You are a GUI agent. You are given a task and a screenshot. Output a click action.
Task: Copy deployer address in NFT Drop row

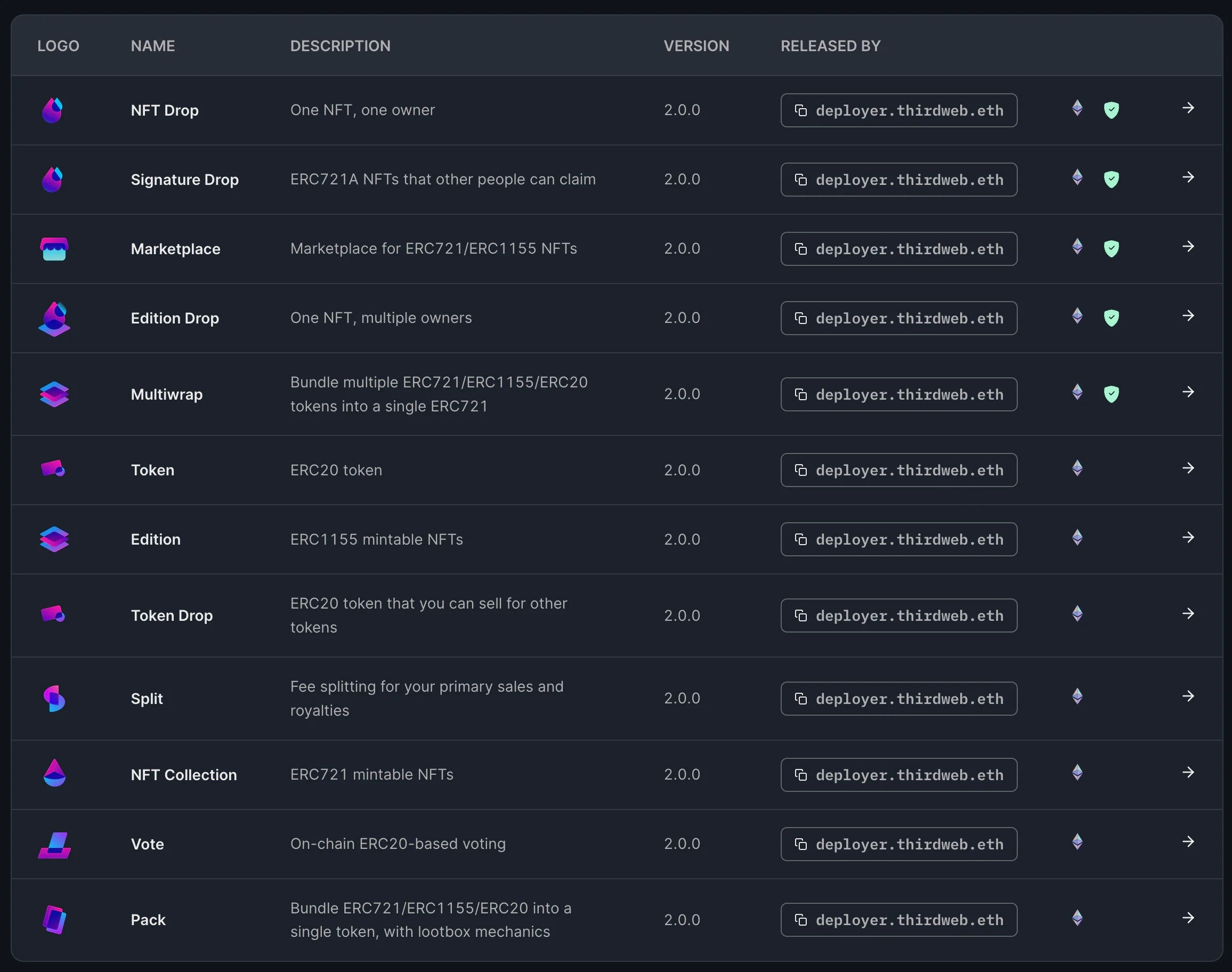tap(898, 110)
